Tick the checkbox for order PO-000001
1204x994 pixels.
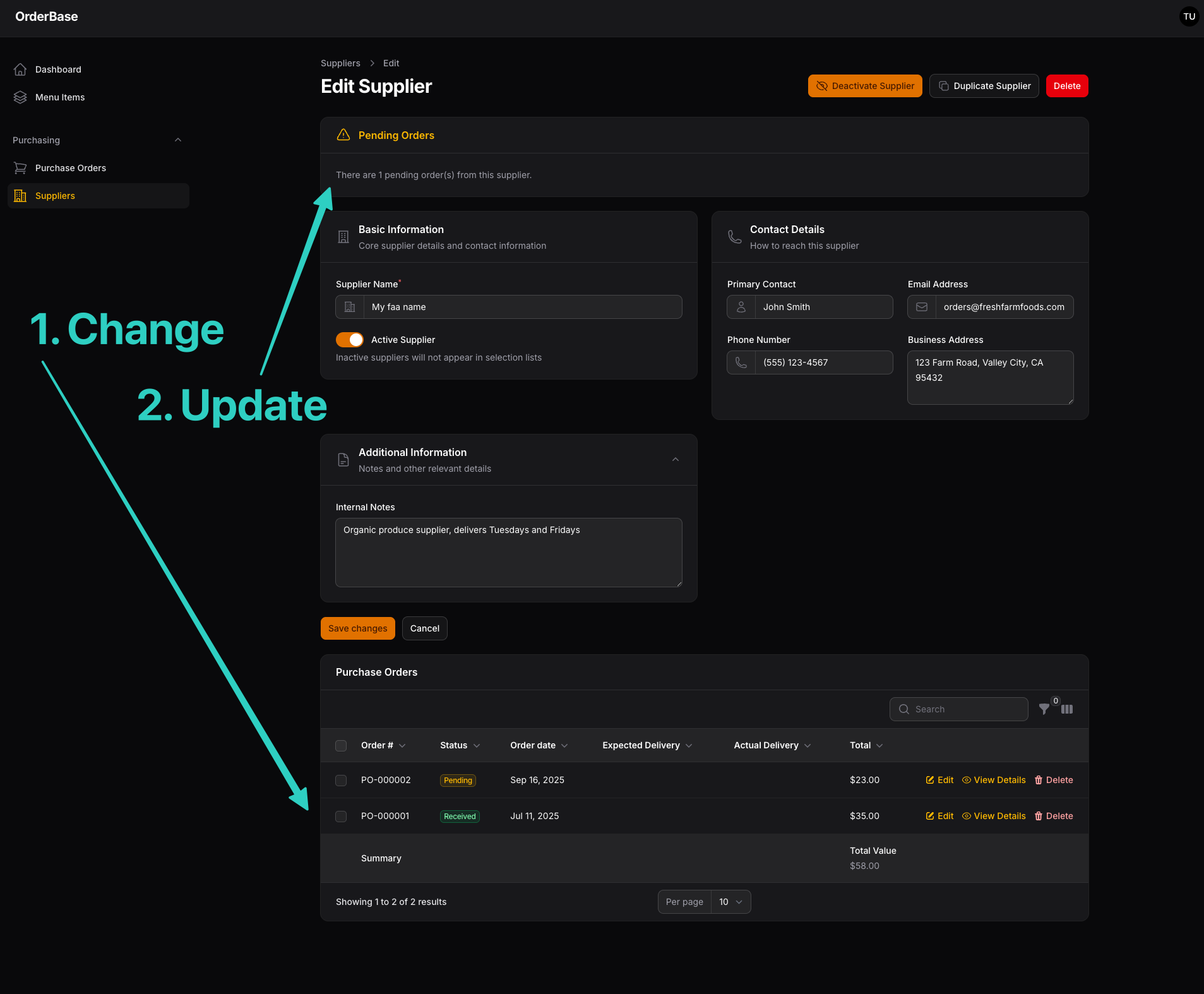[x=341, y=816]
